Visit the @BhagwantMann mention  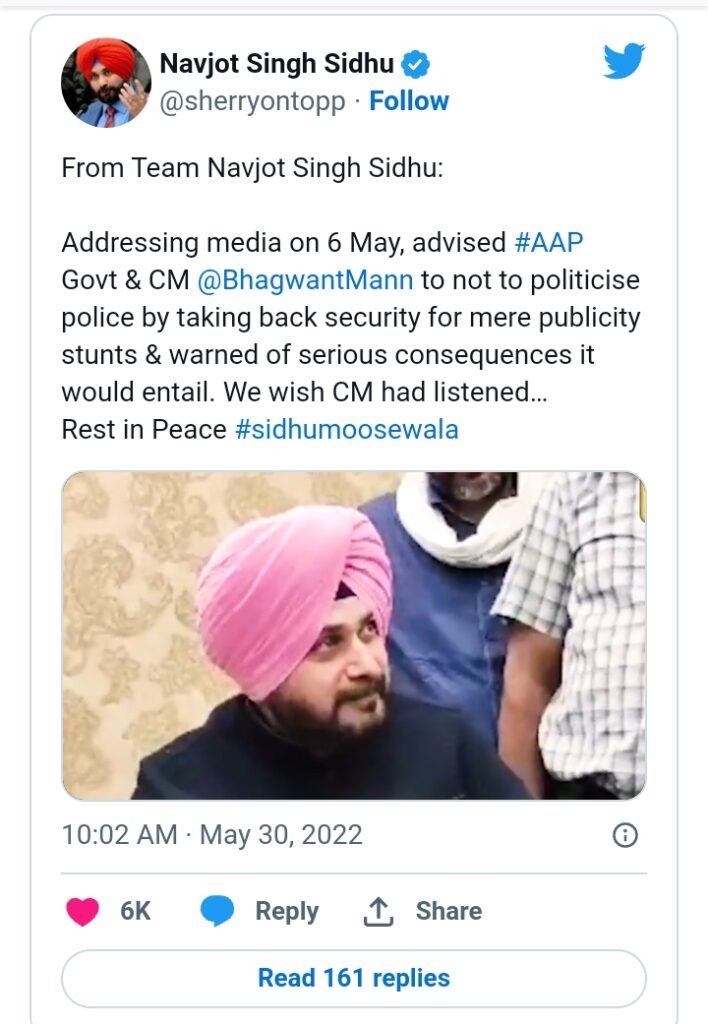click(305, 279)
